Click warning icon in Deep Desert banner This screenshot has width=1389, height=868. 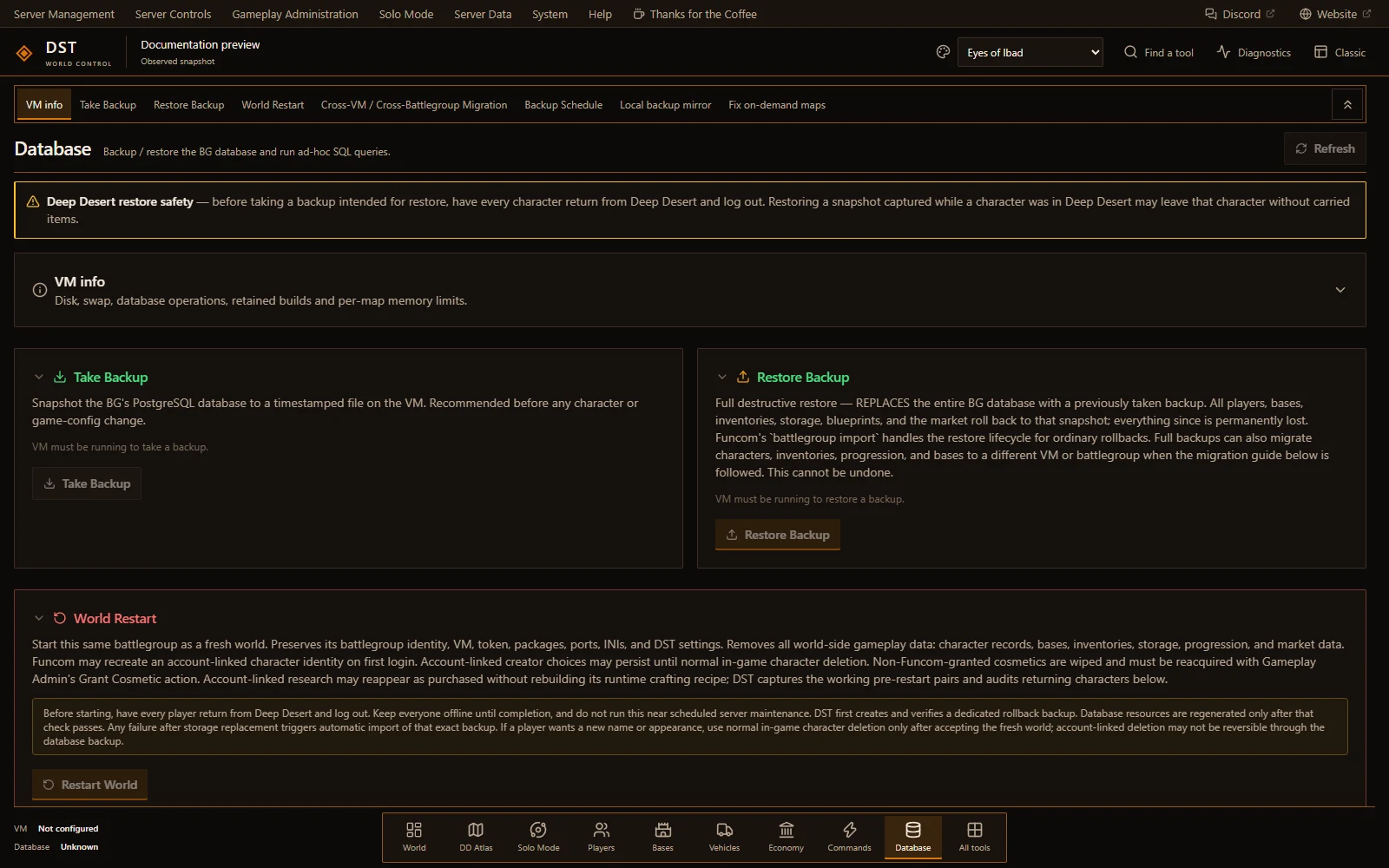coord(33,201)
